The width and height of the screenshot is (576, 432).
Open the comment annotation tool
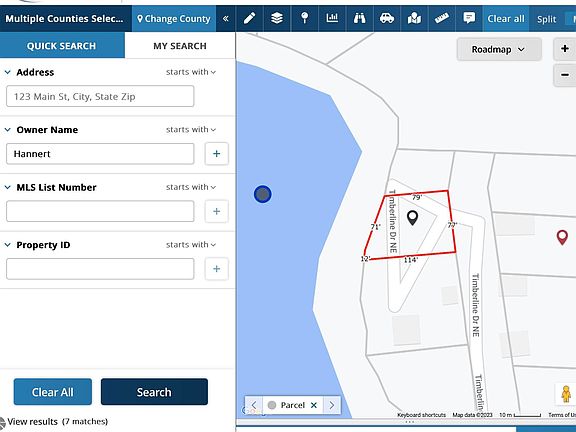469,18
